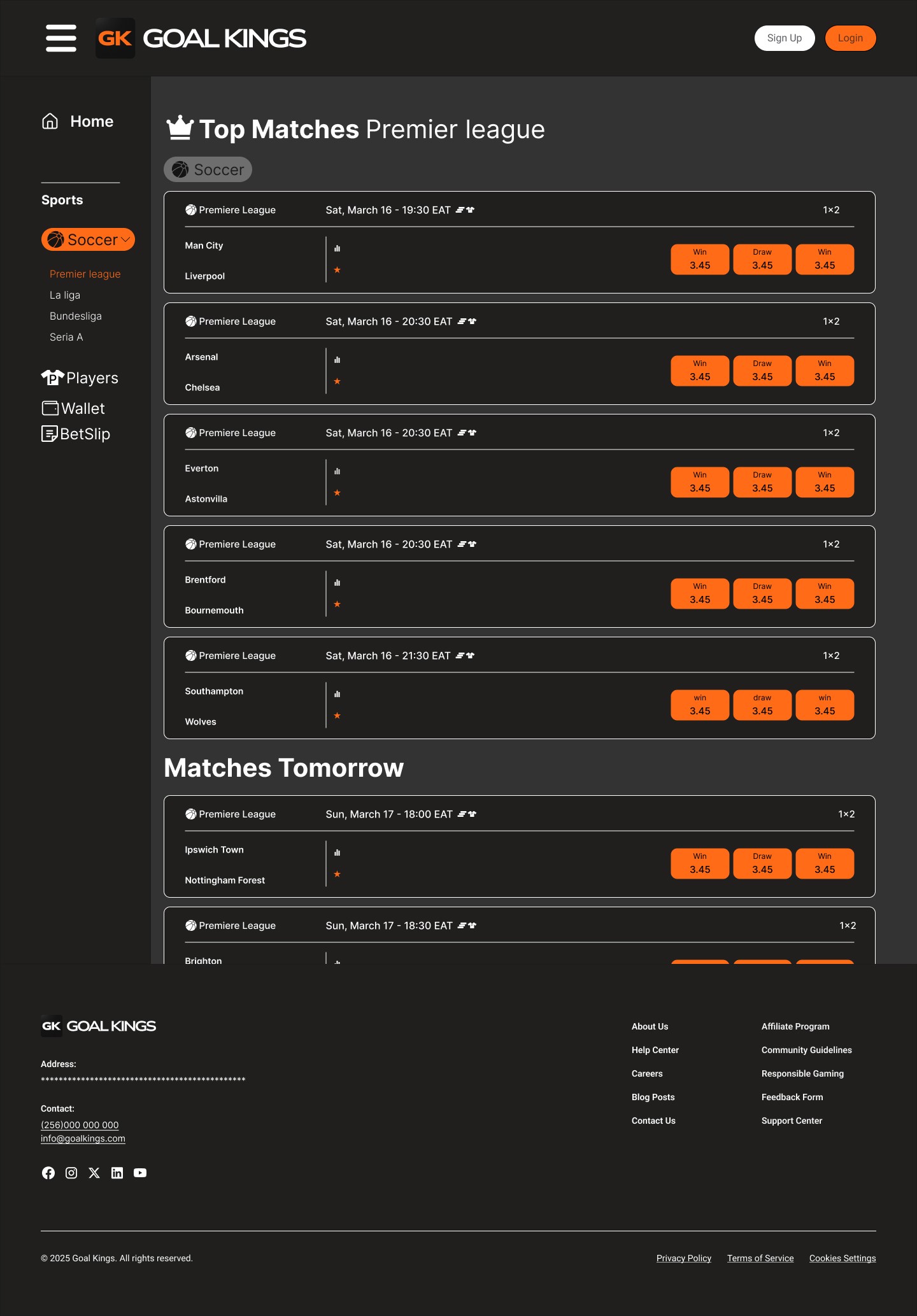Star the Everton vs Astonvilla match
The height and width of the screenshot is (1316, 917).
[338, 493]
